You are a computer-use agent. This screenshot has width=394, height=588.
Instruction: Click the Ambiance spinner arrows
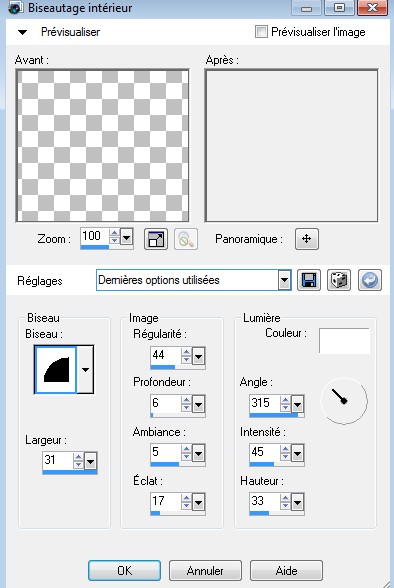click(x=186, y=453)
